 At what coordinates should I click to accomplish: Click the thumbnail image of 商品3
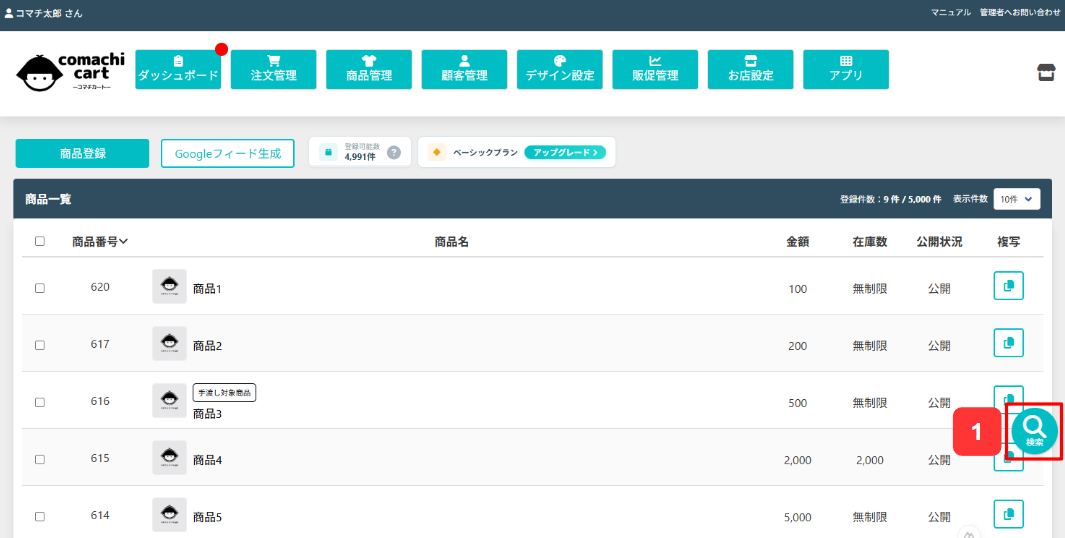tap(169, 401)
